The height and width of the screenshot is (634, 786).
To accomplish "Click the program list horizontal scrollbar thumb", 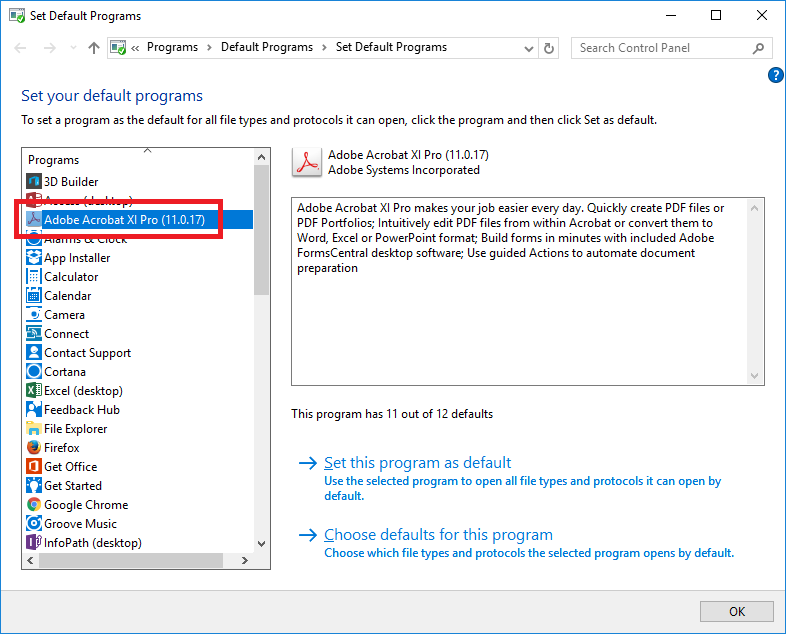I will click(131, 560).
